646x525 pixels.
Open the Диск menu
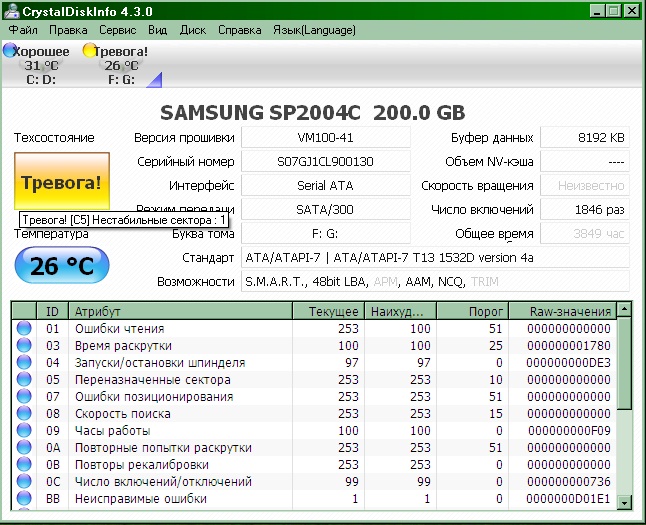[x=193, y=30]
